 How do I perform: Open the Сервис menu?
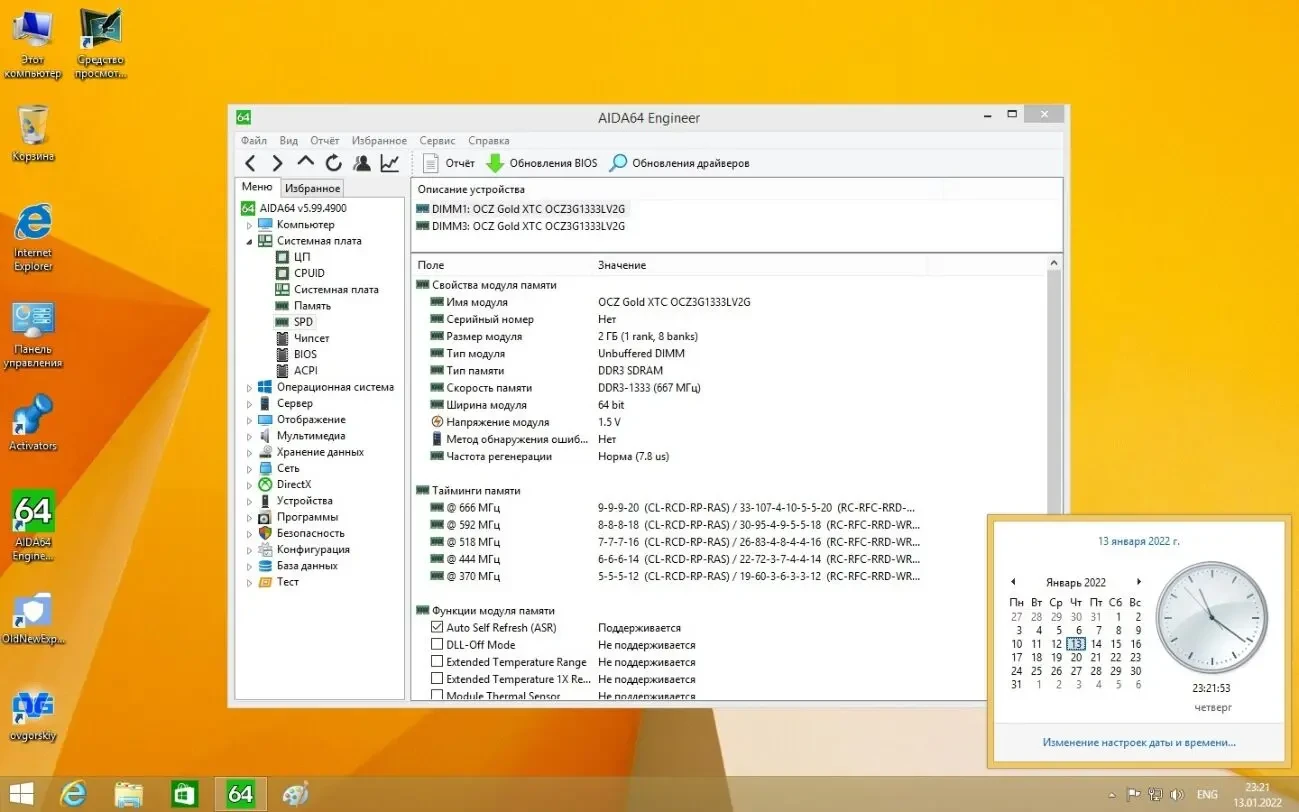(436, 140)
